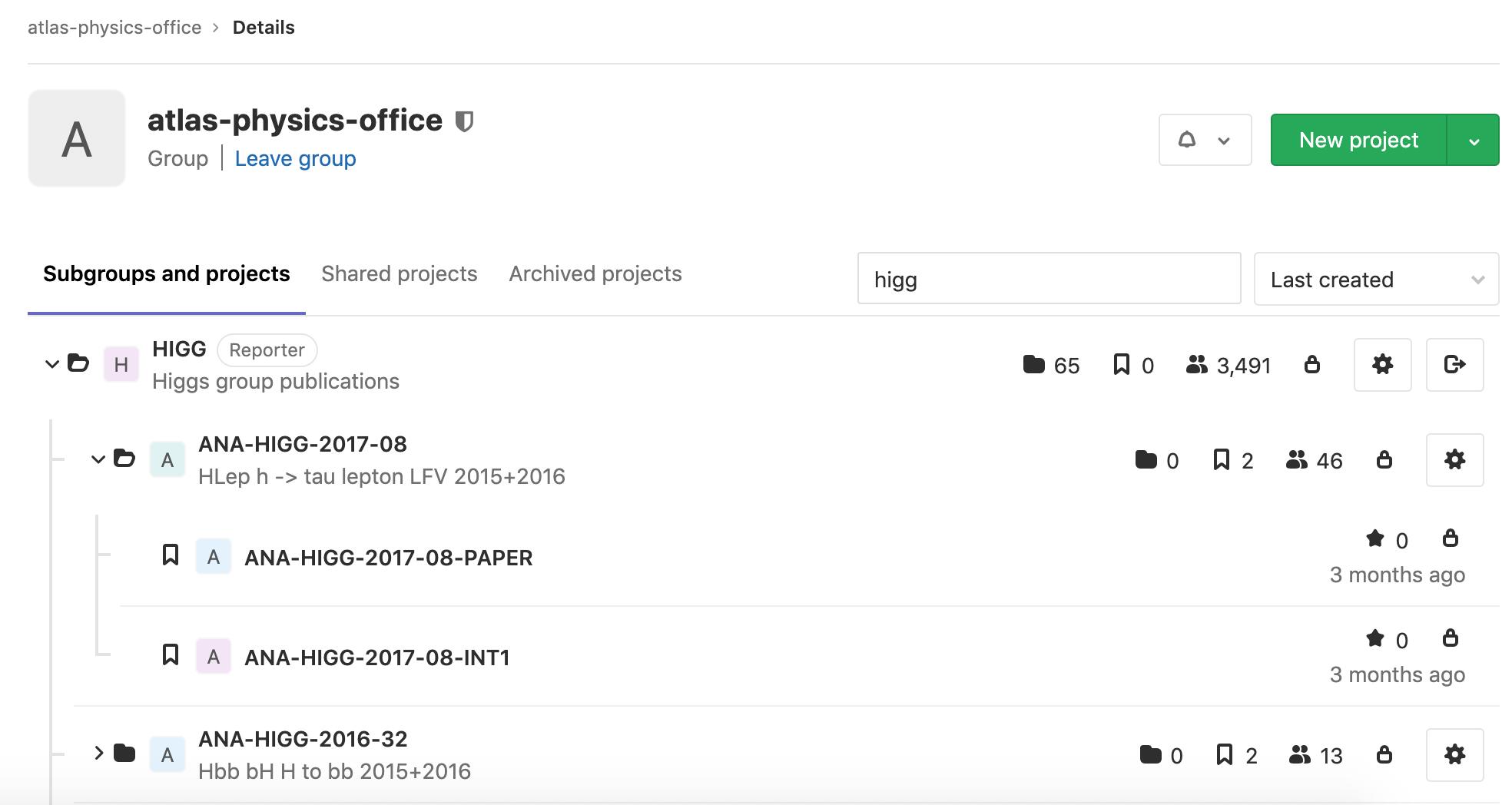This screenshot has width=1512, height=805.
Task: Open settings gear for ANA-HIGG-2016-32
Action: [1454, 755]
